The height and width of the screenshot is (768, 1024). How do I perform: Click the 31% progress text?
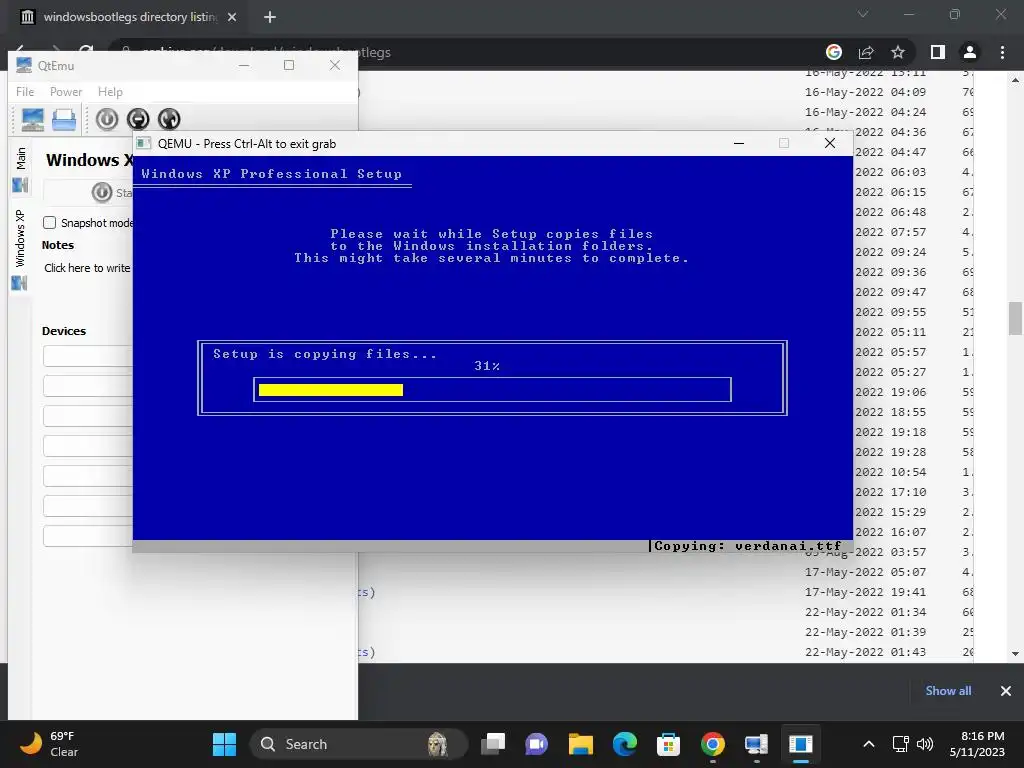[487, 366]
